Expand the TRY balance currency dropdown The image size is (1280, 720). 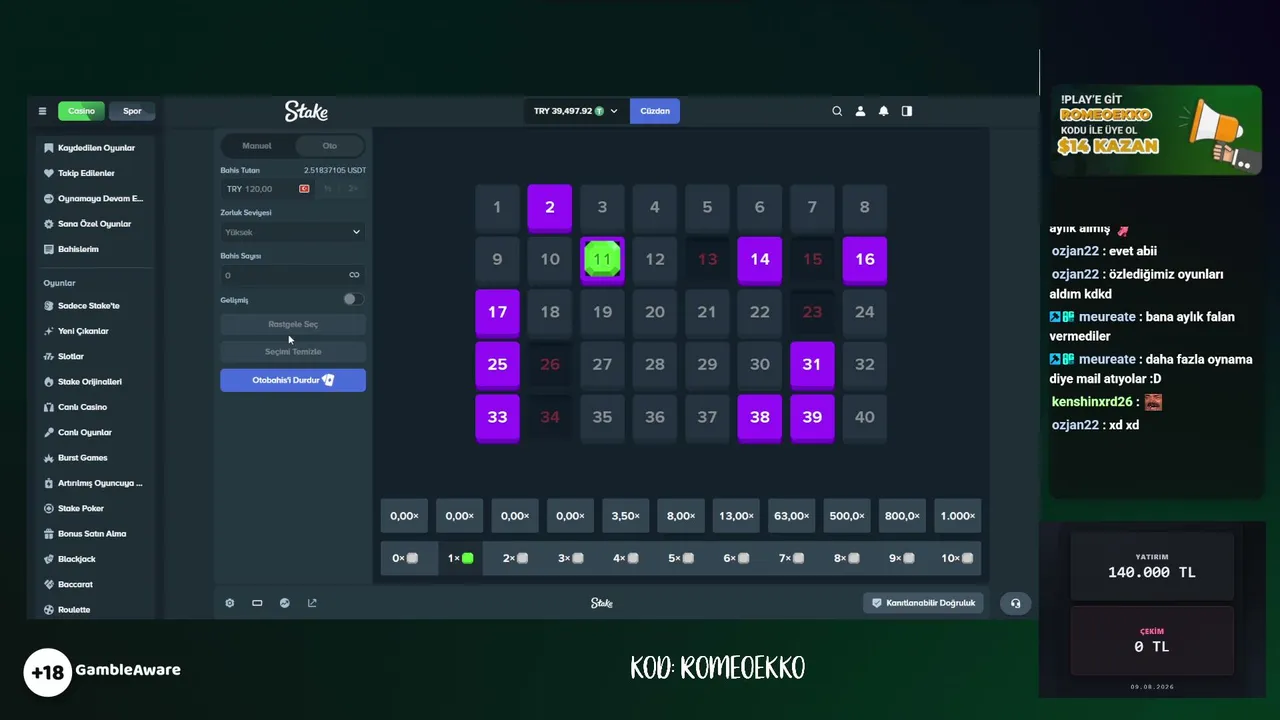(x=576, y=111)
